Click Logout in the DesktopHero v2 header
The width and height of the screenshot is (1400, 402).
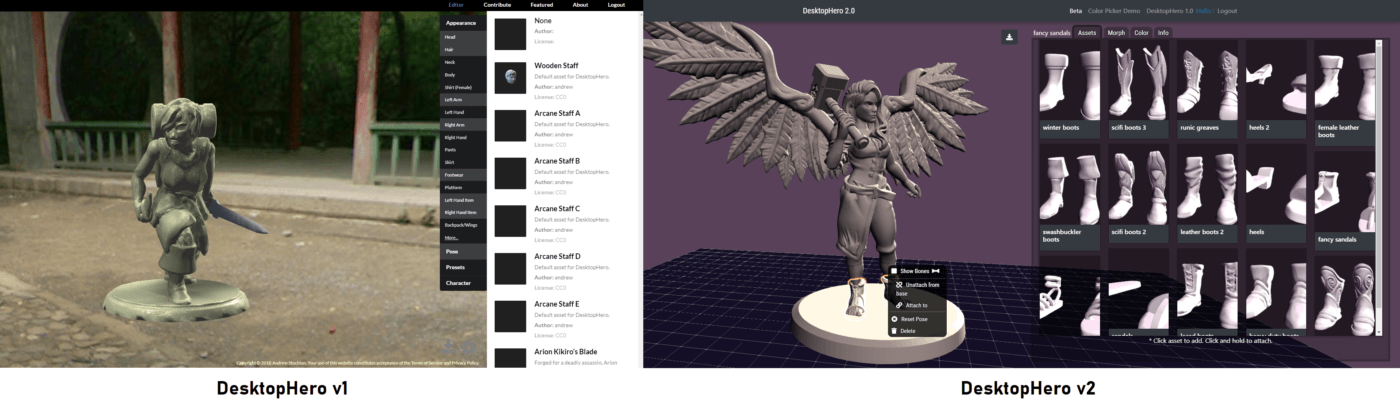pyautogui.click(x=1227, y=10)
